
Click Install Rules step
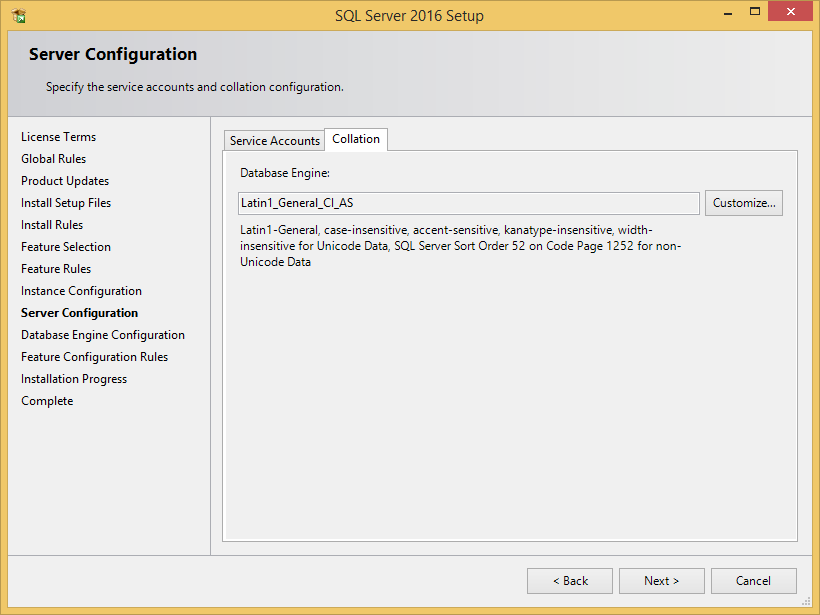pos(52,225)
